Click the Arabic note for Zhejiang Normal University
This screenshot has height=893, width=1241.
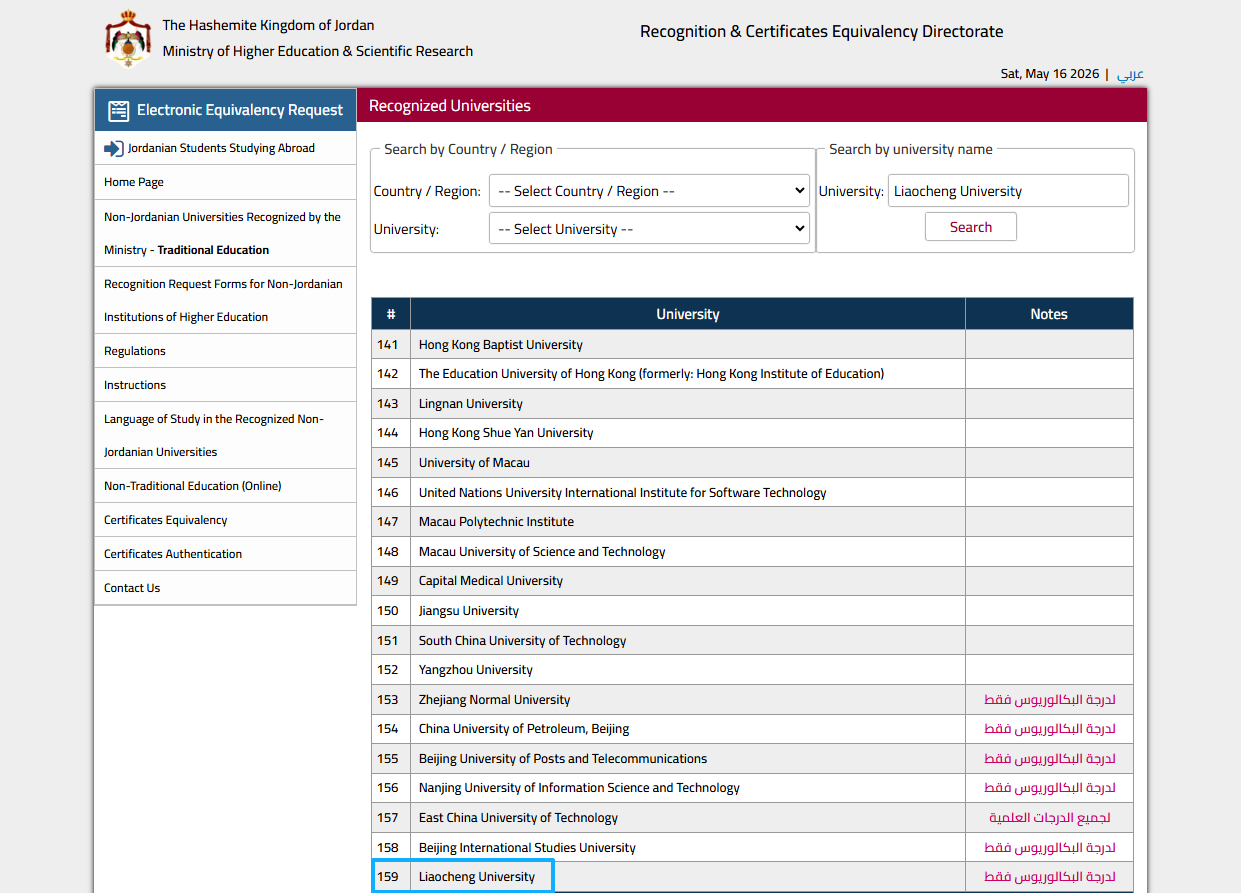[1050, 700]
